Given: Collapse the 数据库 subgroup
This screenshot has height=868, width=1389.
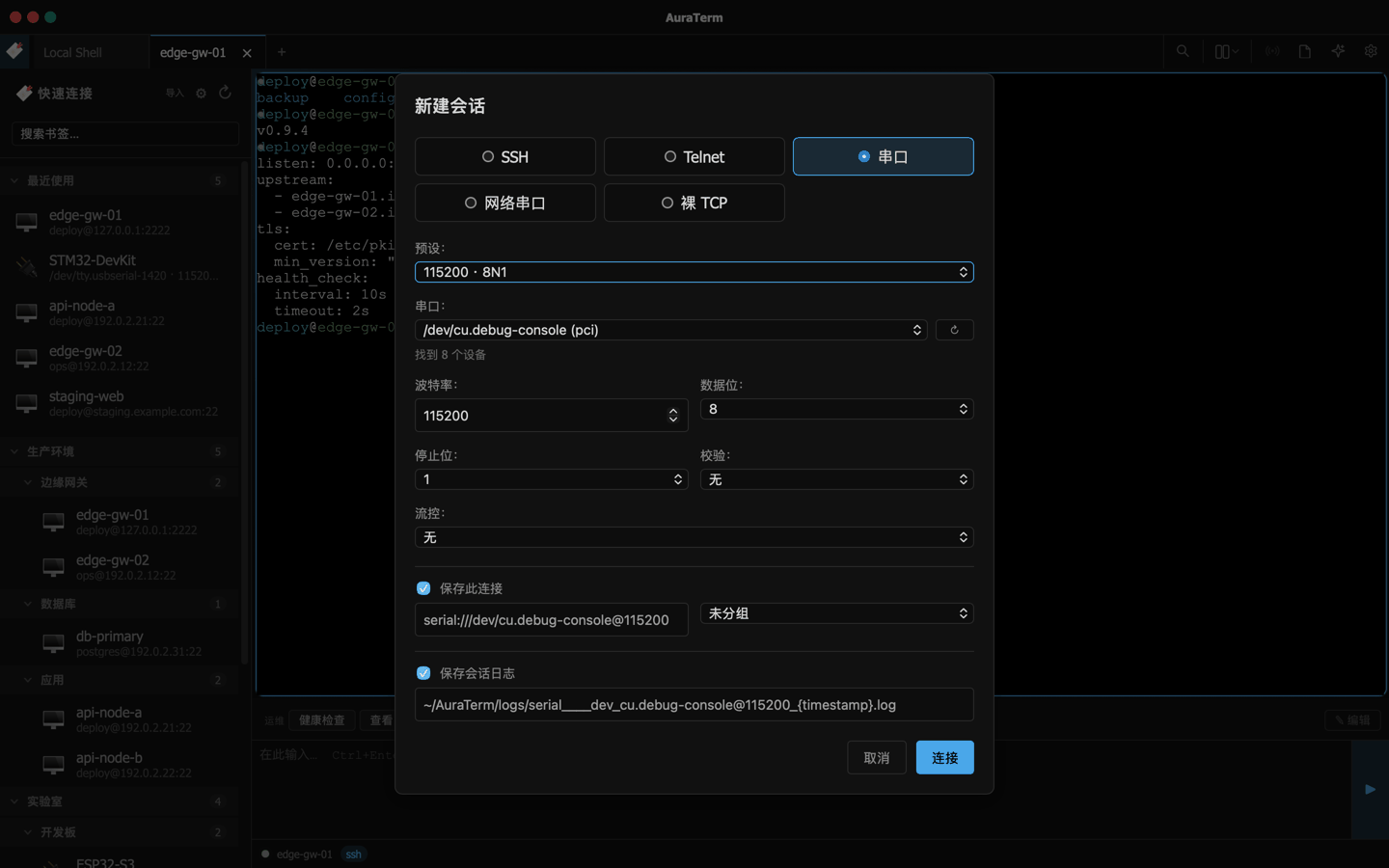Looking at the screenshot, I should pyautogui.click(x=121, y=604).
